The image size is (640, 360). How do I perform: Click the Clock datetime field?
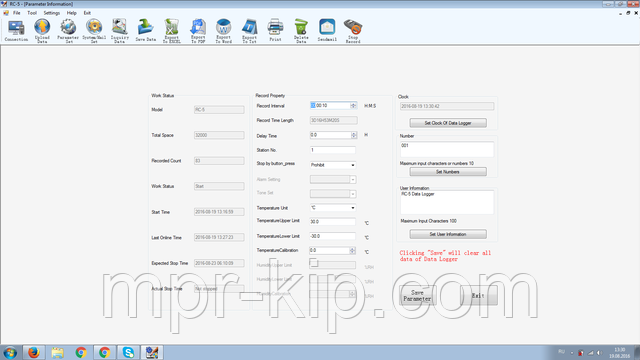(x=447, y=106)
